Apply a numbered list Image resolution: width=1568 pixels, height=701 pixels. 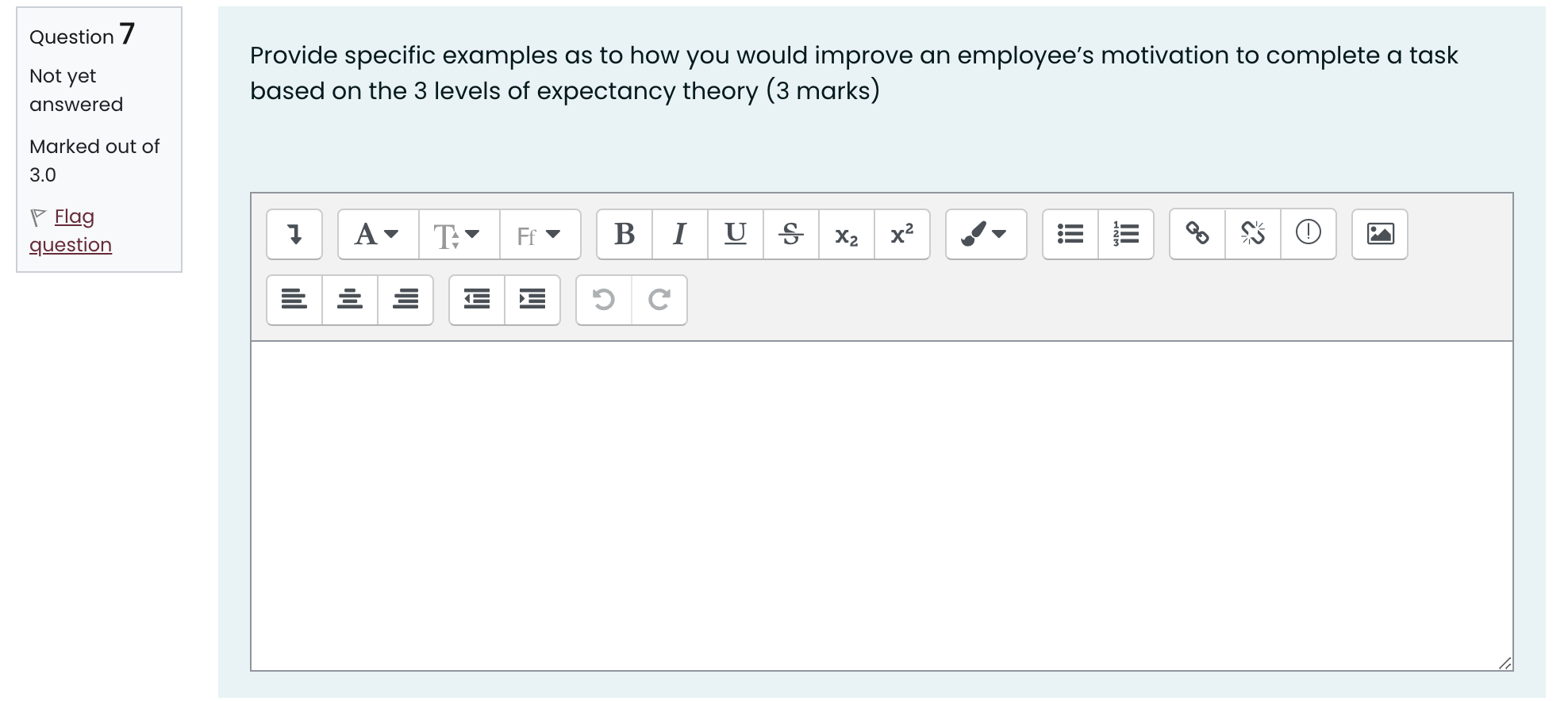click(1125, 234)
